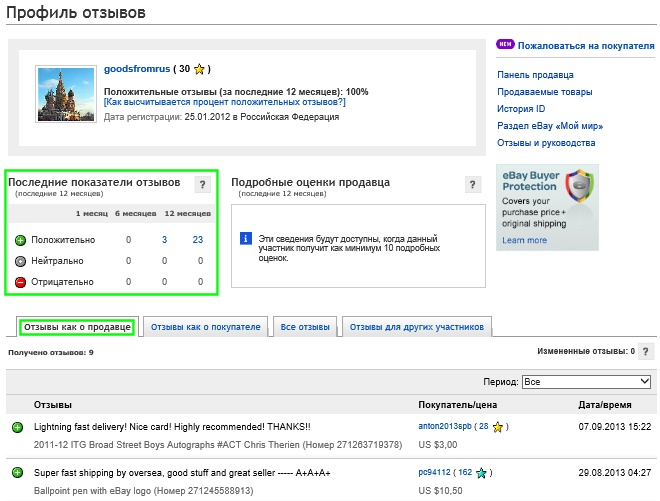Click the 2011-12 ITG Broad Street Boys item text

[218, 445]
